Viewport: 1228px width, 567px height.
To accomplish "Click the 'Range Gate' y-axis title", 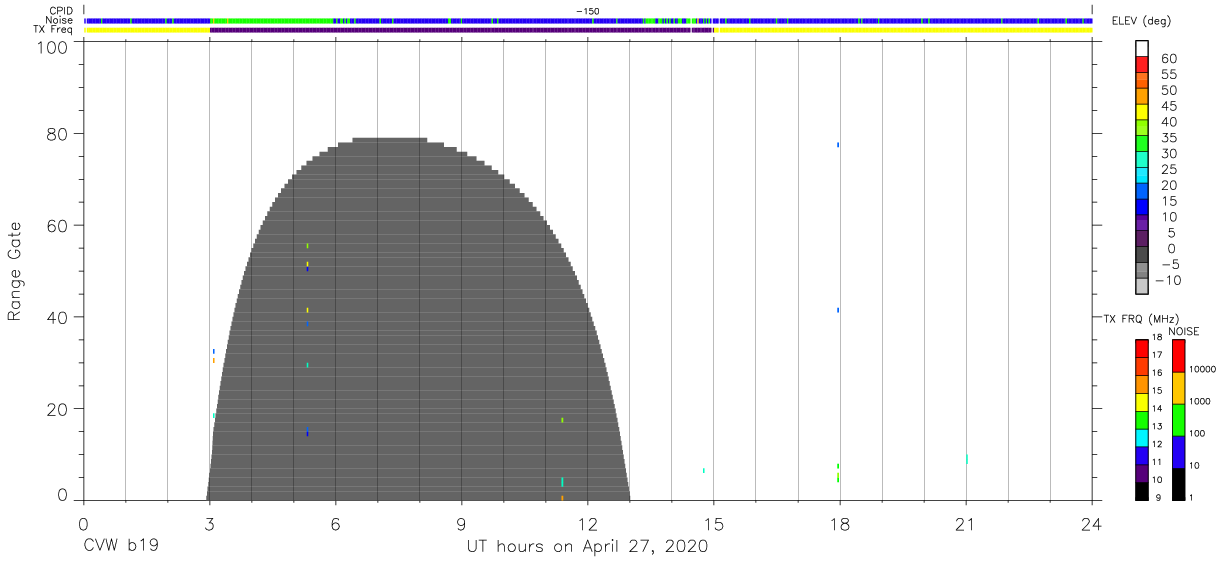I will (x=14, y=273).
